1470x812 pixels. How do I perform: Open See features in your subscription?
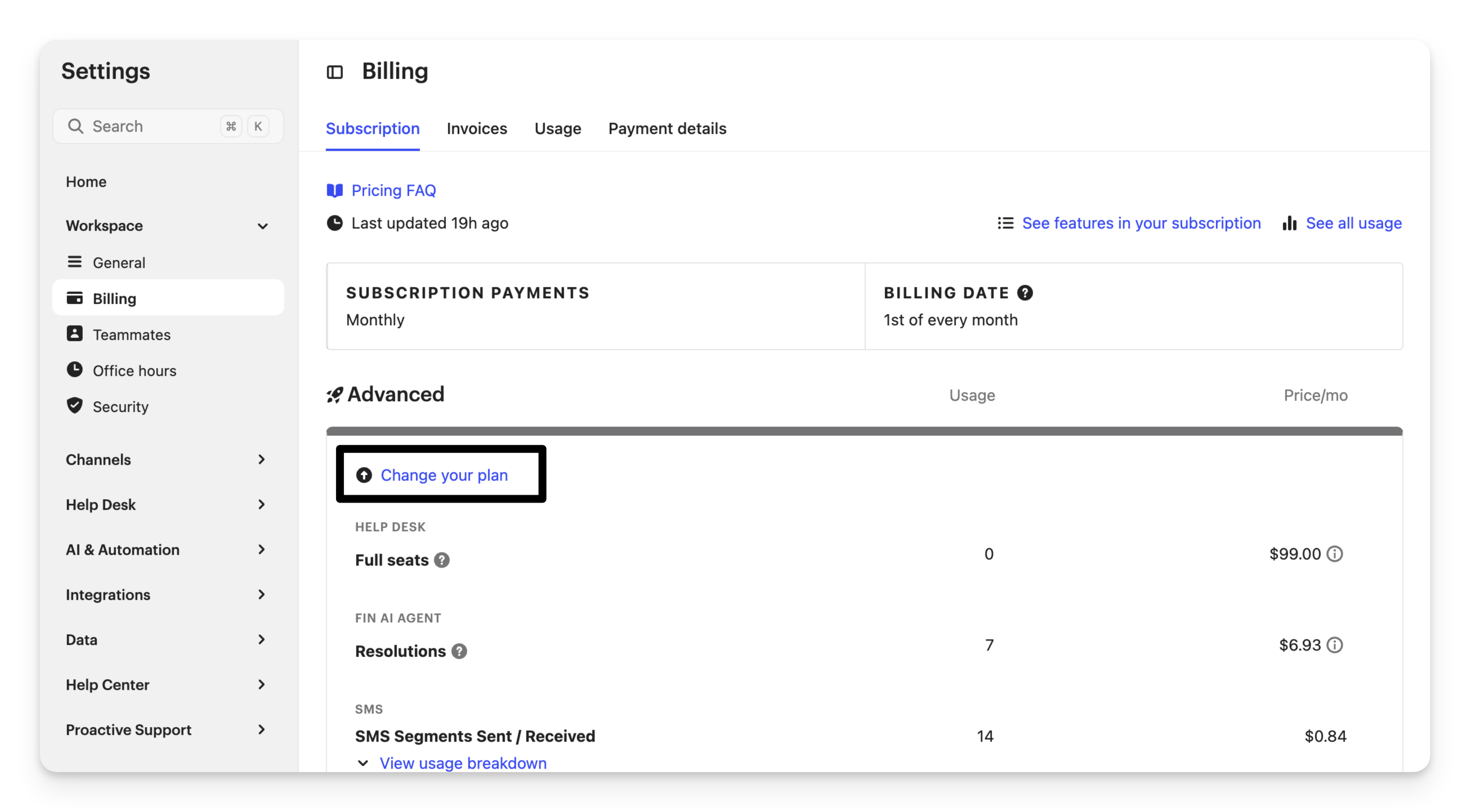(1141, 223)
